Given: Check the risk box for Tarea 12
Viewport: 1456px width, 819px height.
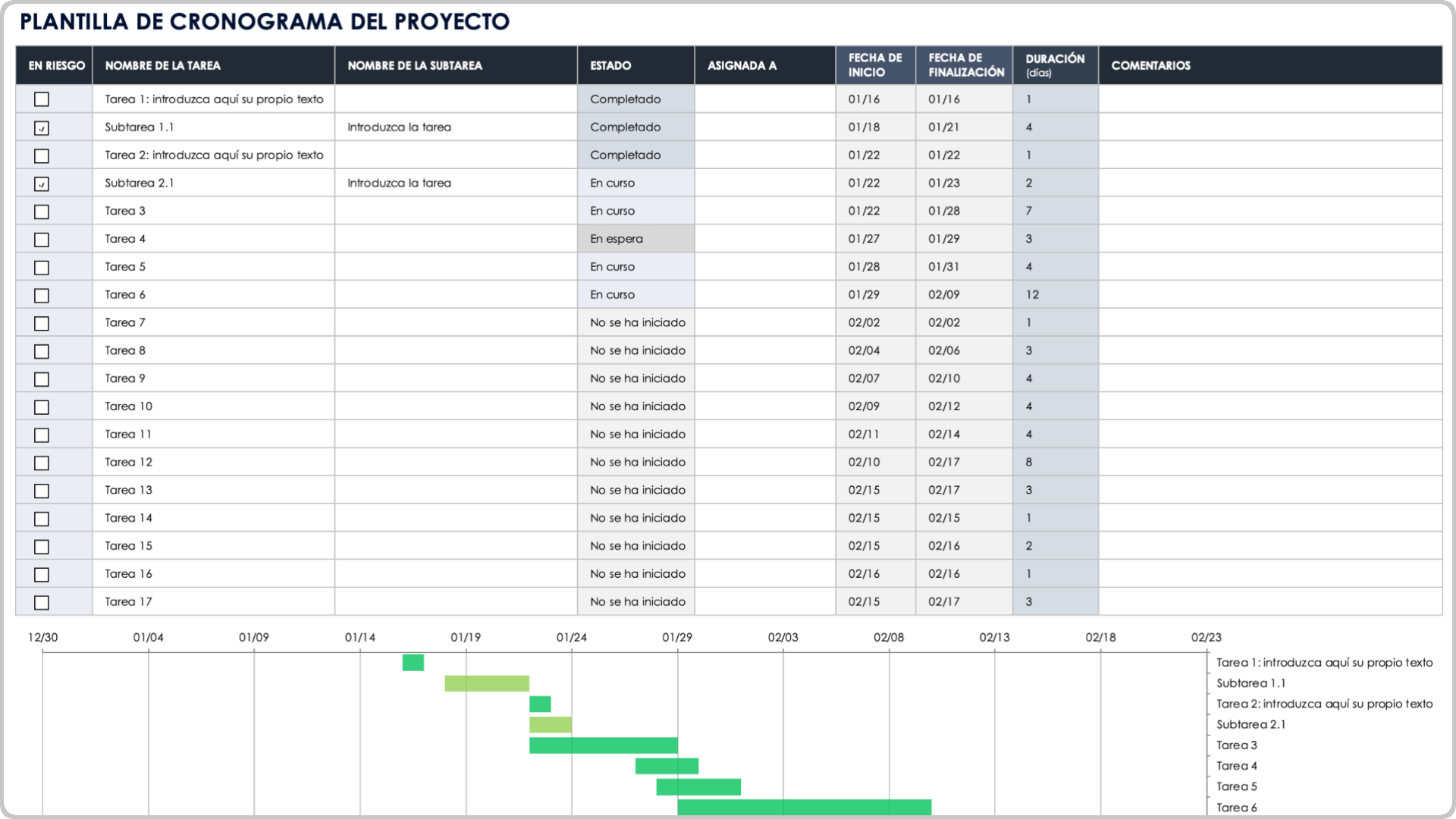Looking at the screenshot, I should point(42,463).
